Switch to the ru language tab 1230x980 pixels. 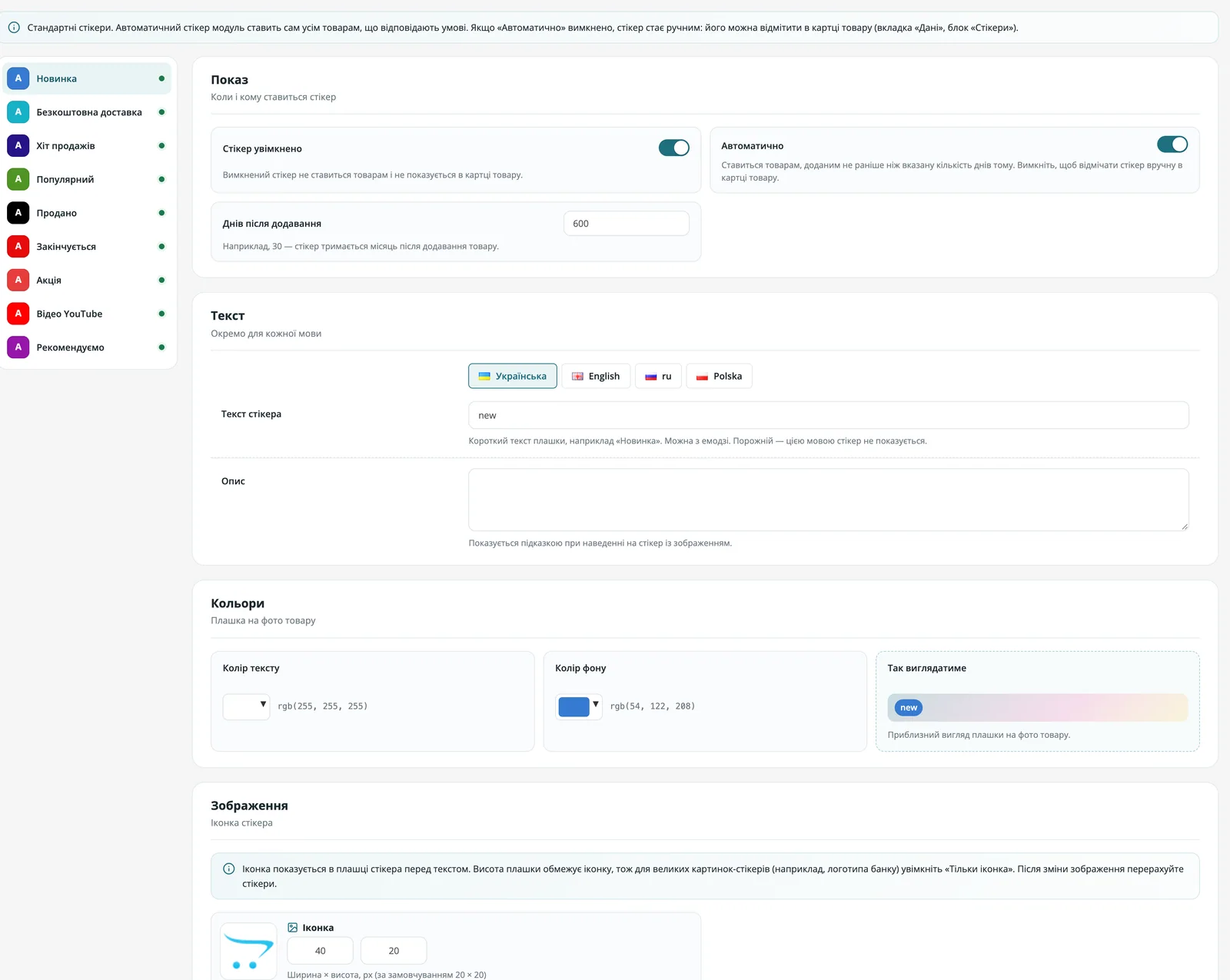click(658, 376)
